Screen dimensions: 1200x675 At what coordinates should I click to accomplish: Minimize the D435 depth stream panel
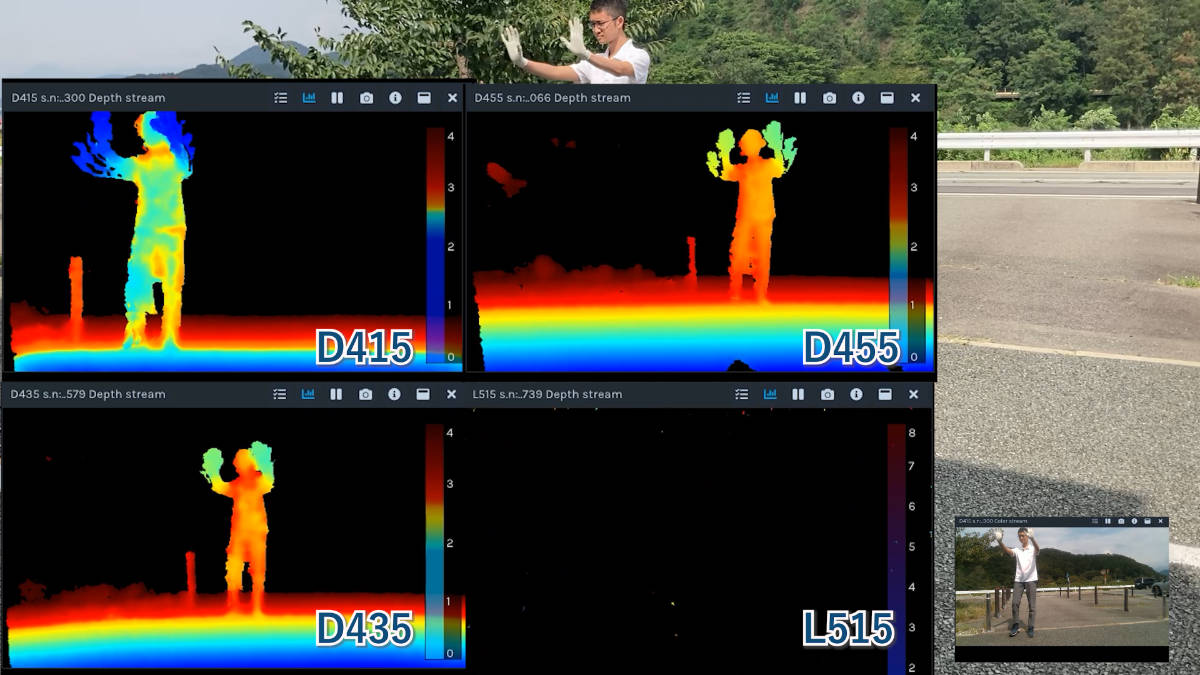coord(423,394)
